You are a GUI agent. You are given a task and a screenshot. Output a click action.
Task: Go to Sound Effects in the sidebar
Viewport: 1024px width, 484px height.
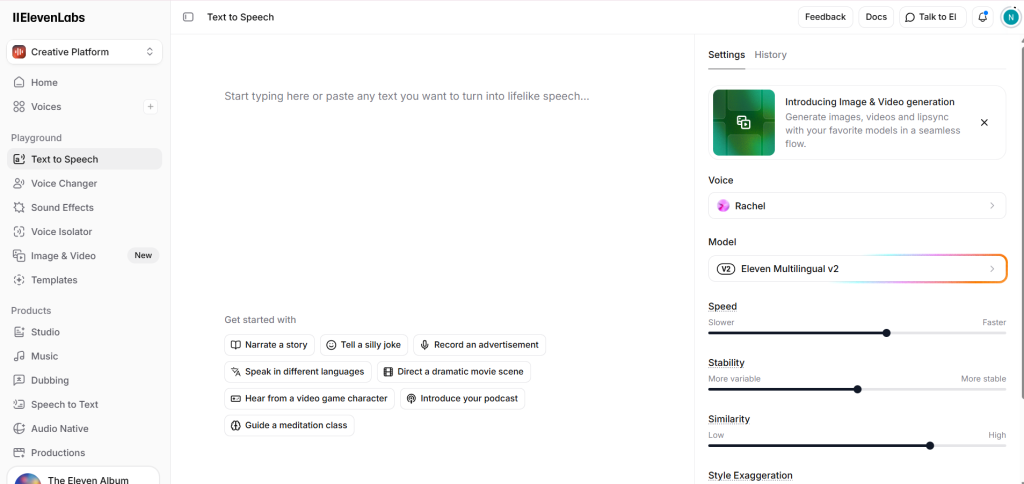pyautogui.click(x=62, y=207)
